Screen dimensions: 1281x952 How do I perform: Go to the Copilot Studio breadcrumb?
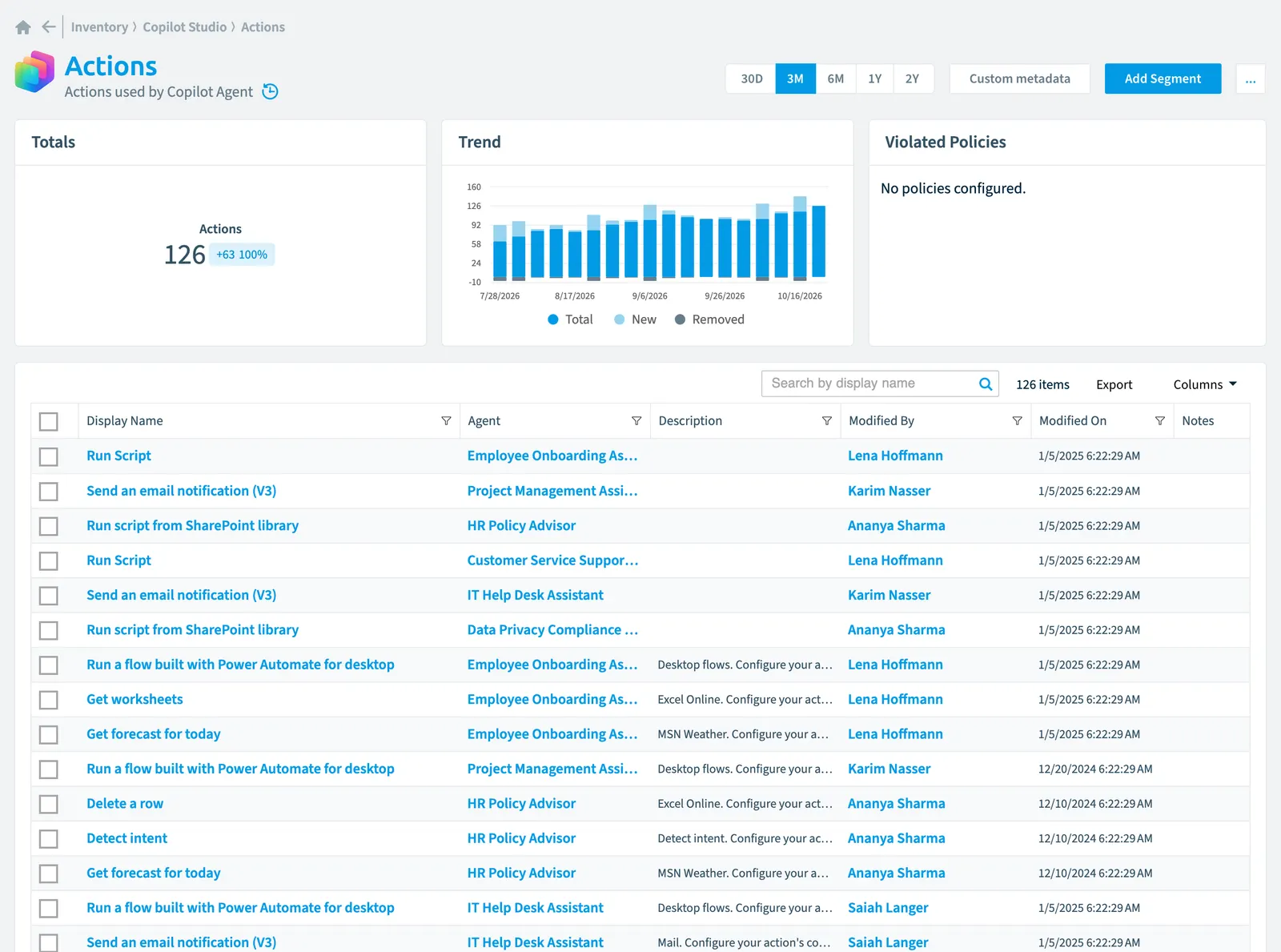pos(185,27)
